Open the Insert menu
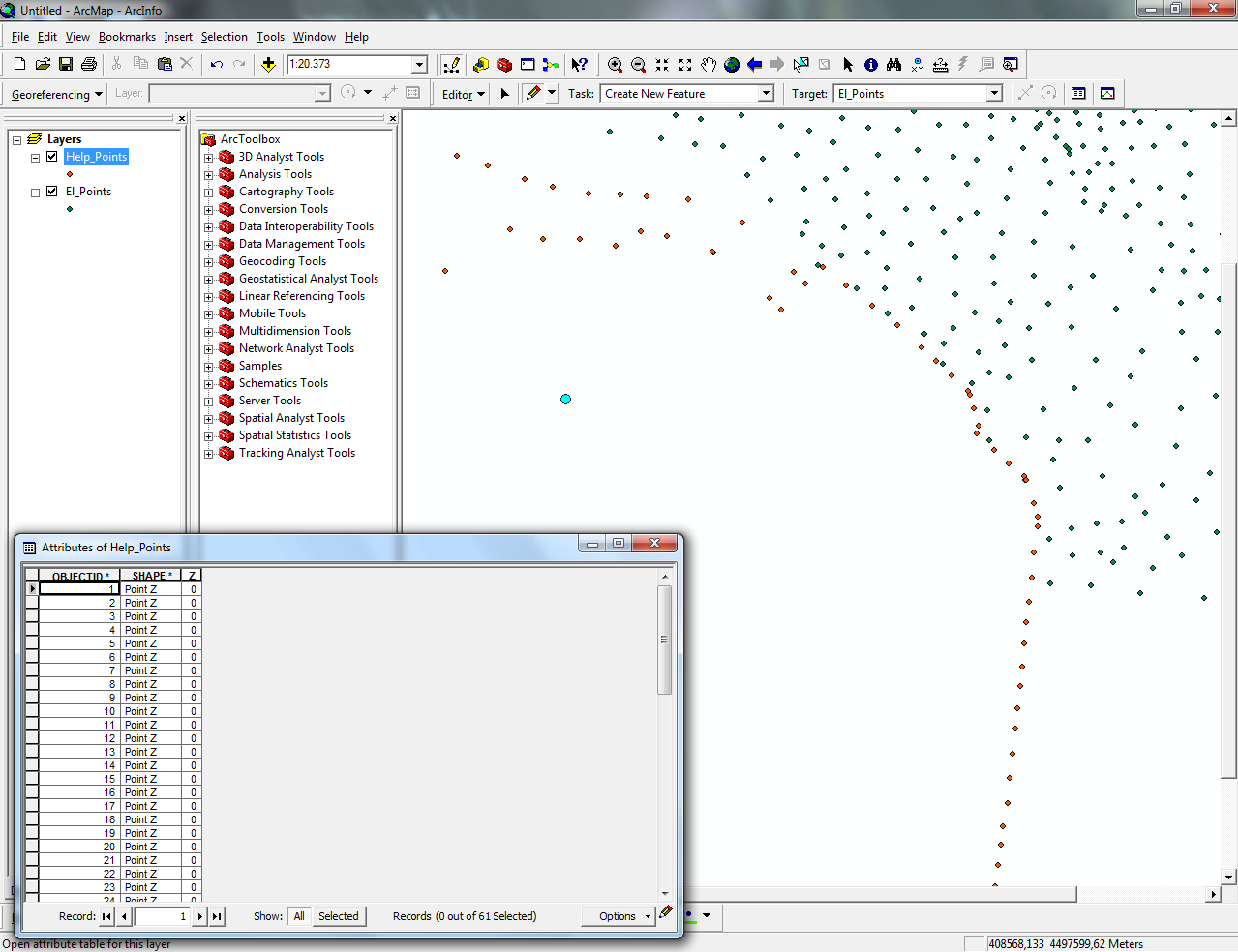 178,37
